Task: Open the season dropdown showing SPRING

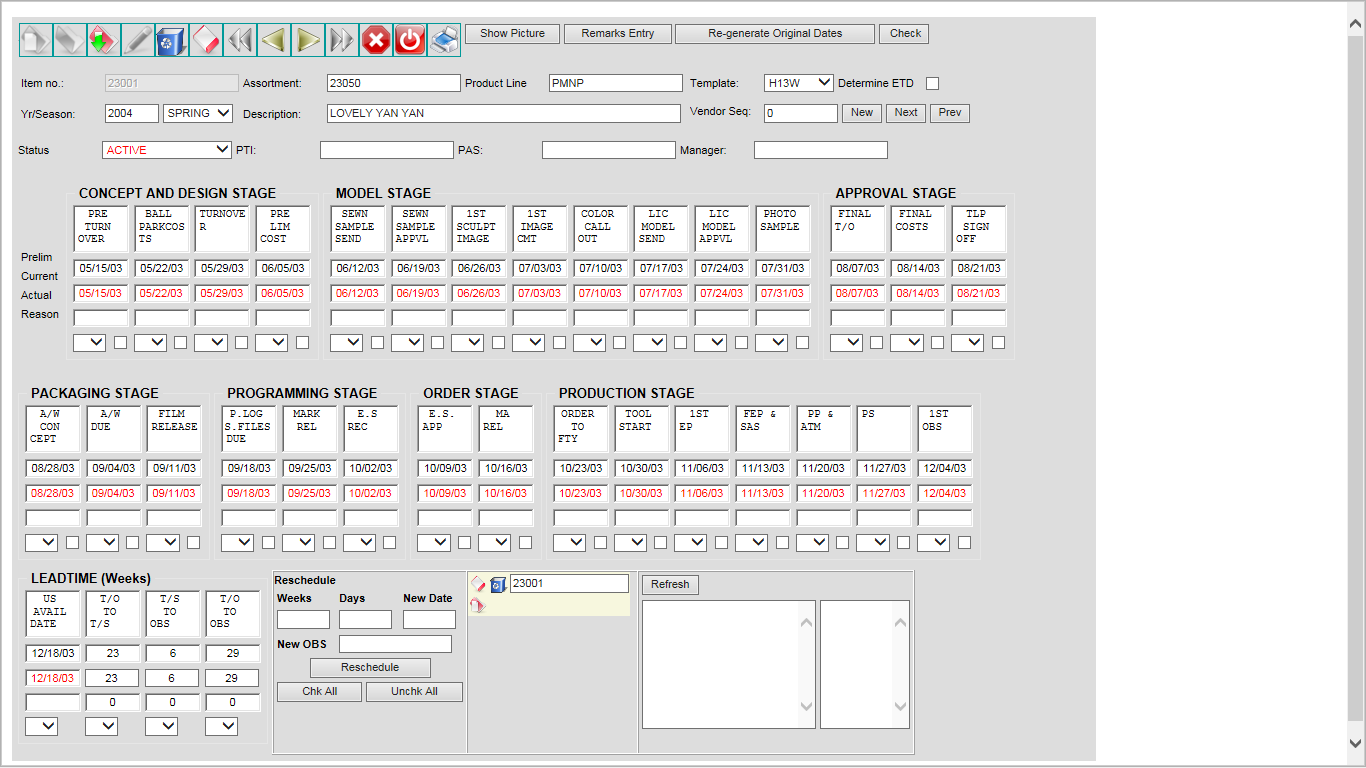Action: pyautogui.click(x=198, y=114)
